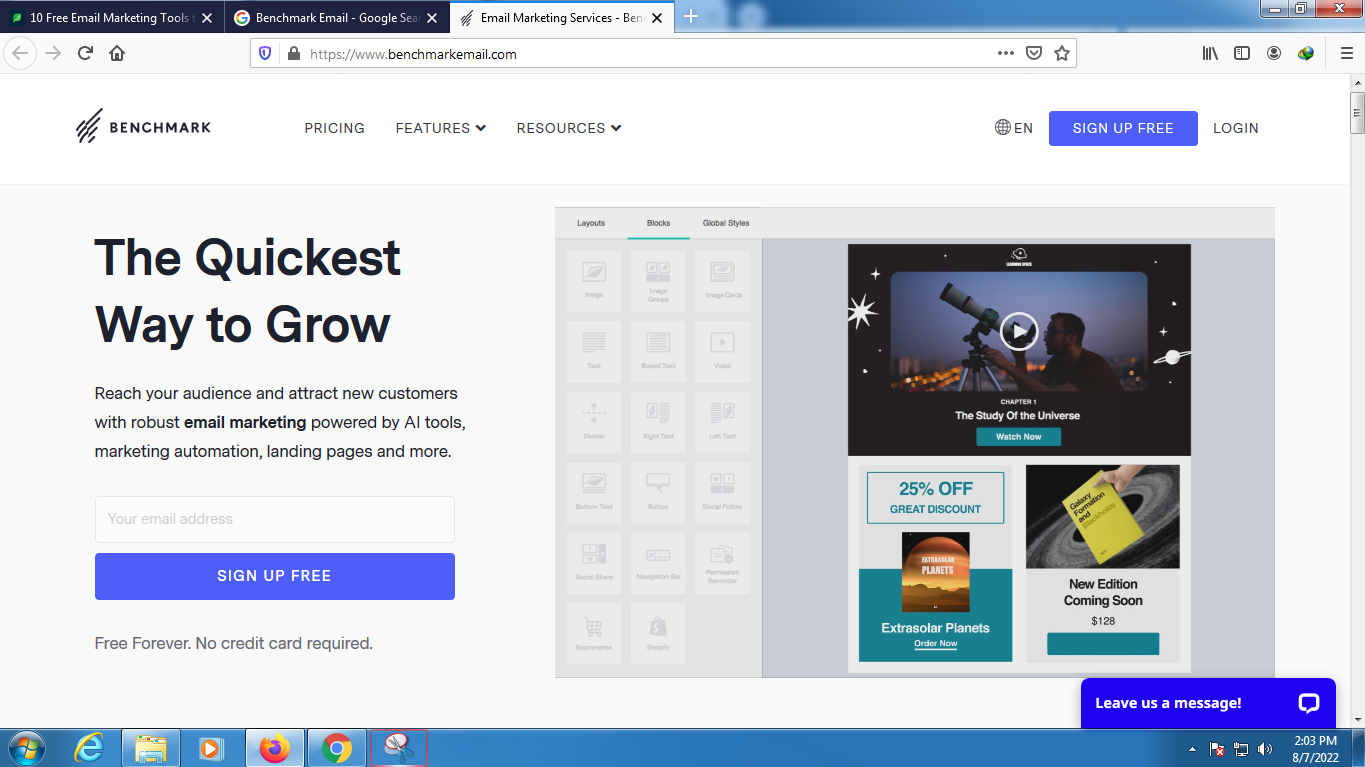Reload the page with the refresh icon
This screenshot has width=1365, height=767.
pos(85,53)
